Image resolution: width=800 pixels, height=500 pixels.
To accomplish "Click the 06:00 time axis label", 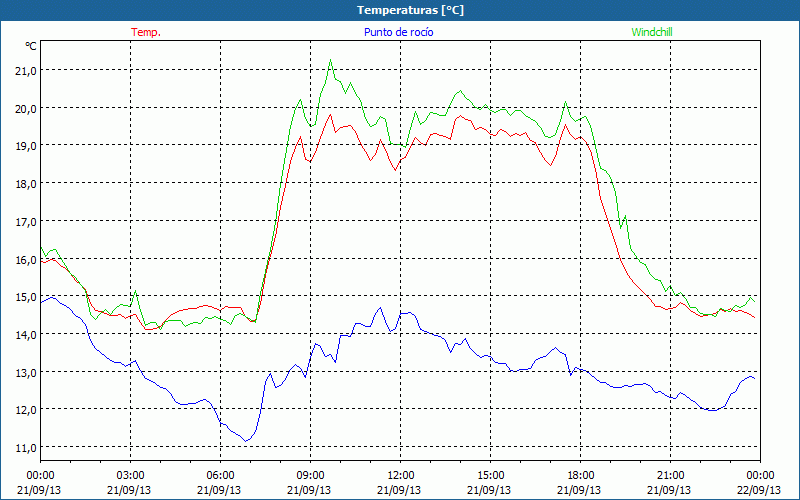I will click(x=220, y=476).
